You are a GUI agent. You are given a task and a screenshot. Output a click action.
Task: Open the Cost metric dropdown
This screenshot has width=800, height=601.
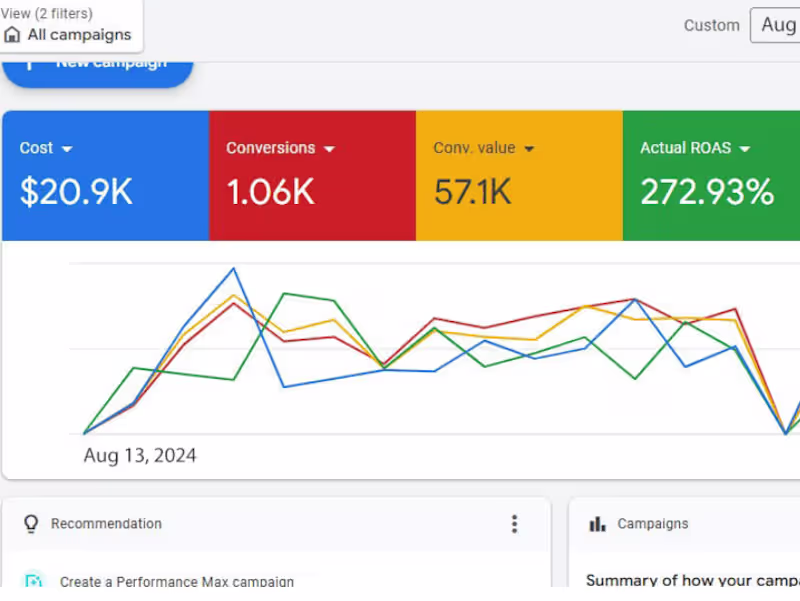pyautogui.click(x=68, y=148)
